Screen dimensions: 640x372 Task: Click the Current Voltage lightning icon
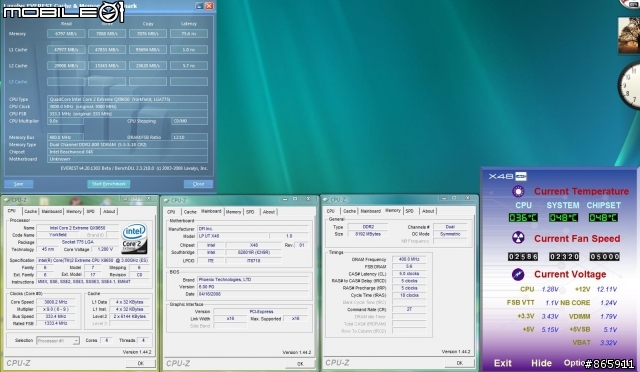point(518,274)
